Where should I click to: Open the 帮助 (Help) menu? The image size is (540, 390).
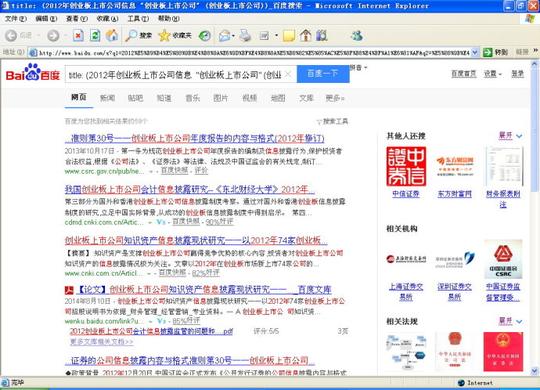pyautogui.click(x=169, y=19)
